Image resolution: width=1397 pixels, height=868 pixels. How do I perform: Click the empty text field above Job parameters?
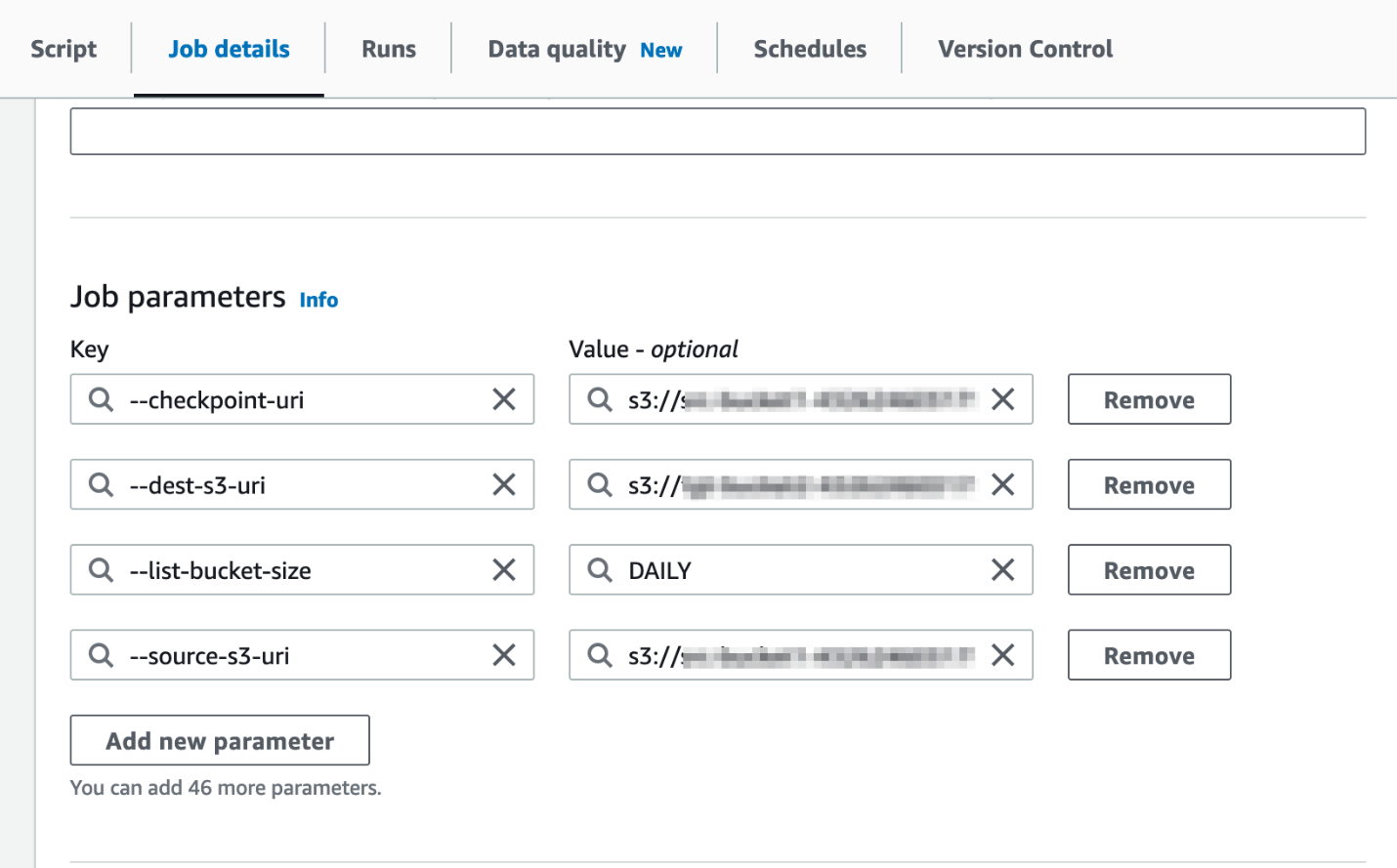click(716, 130)
